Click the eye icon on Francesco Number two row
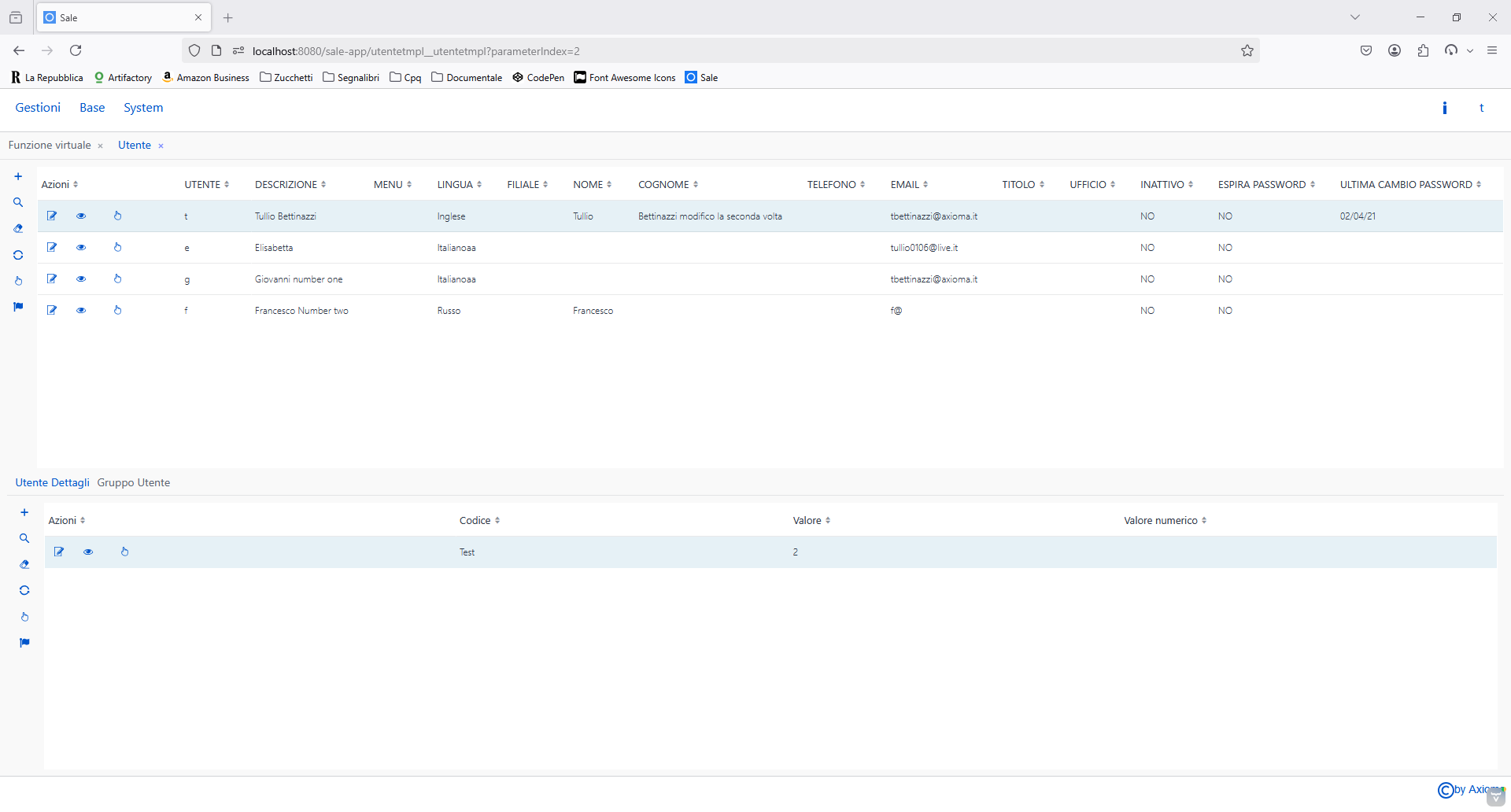Screen dimensions: 1511x812 pos(81,310)
